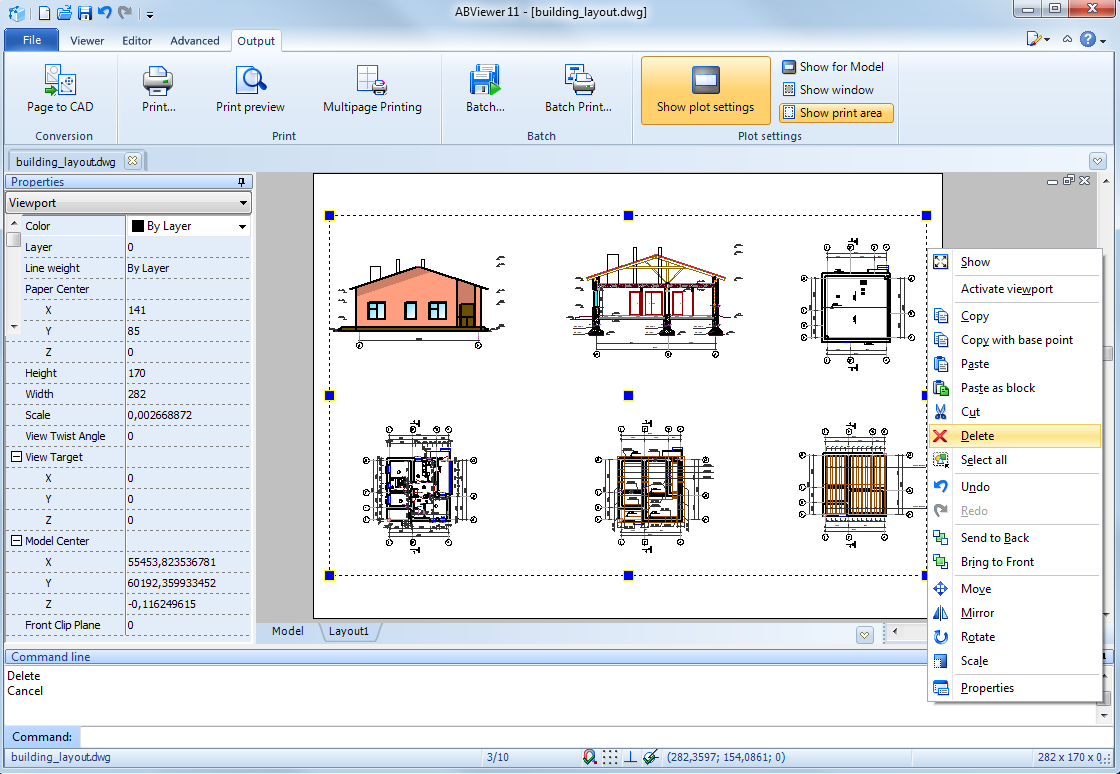Image resolution: width=1120 pixels, height=774 pixels.
Task: Open Print preview
Action: 250,89
